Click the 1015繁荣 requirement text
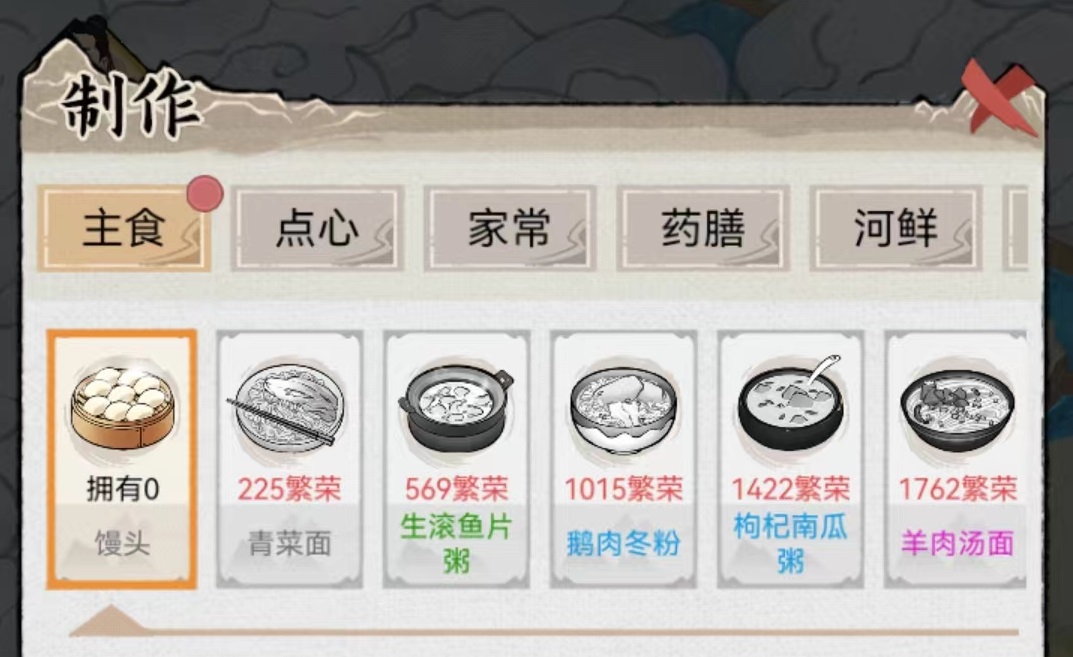Viewport: 1073px width, 657px height. [623, 489]
